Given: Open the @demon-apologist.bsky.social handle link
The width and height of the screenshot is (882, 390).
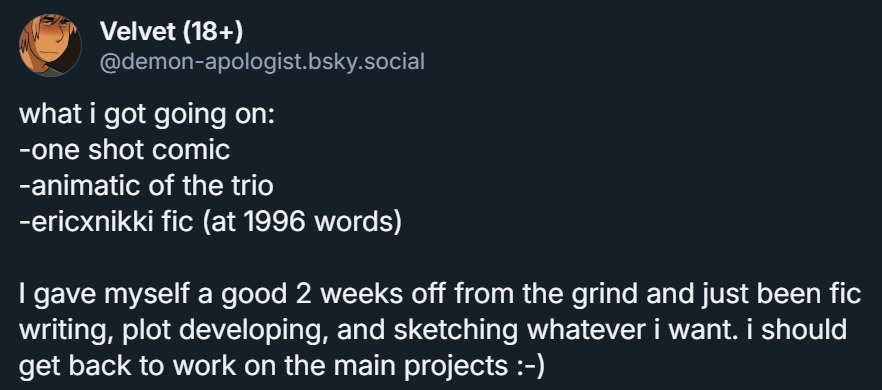Looking at the screenshot, I should point(262,61).
